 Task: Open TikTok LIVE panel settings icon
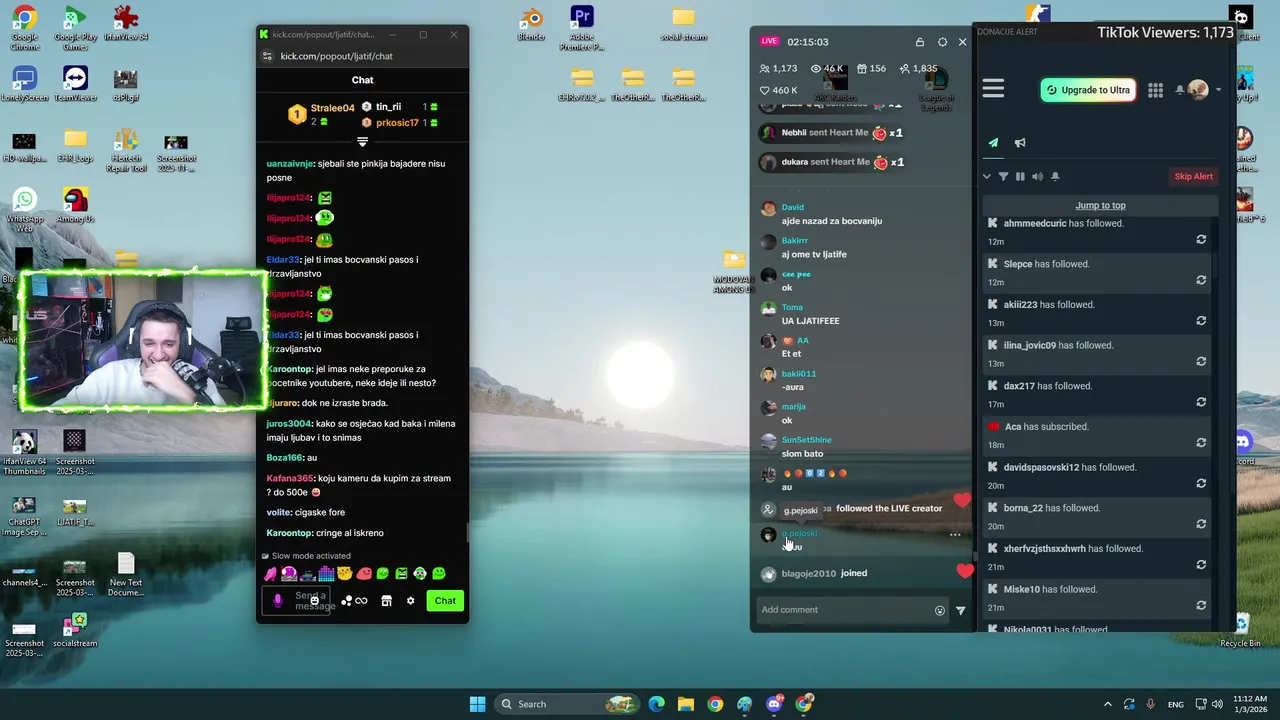point(942,42)
